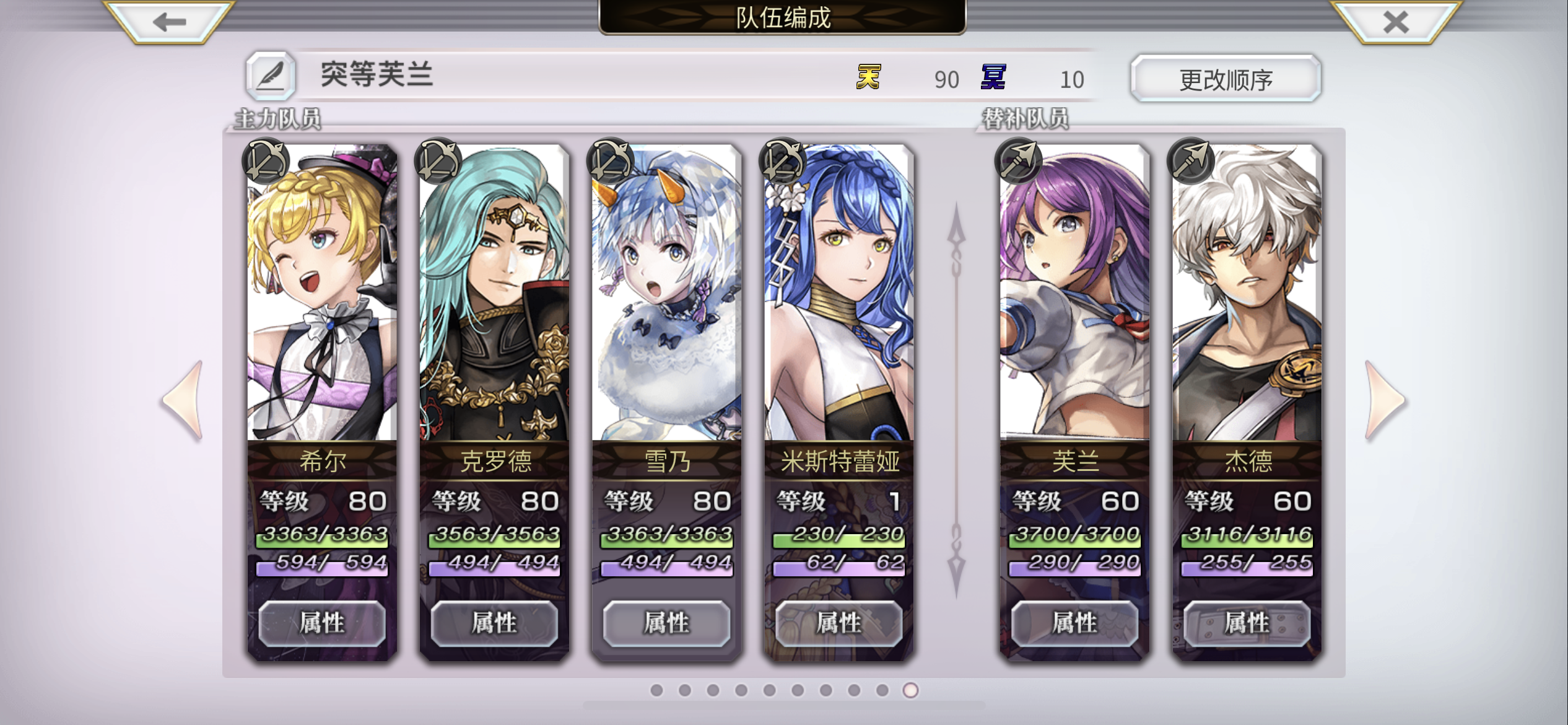This screenshot has height=725, width=1568.
Task: Open 属性 for 米斯特蕾娅
Action: pyautogui.click(x=838, y=623)
